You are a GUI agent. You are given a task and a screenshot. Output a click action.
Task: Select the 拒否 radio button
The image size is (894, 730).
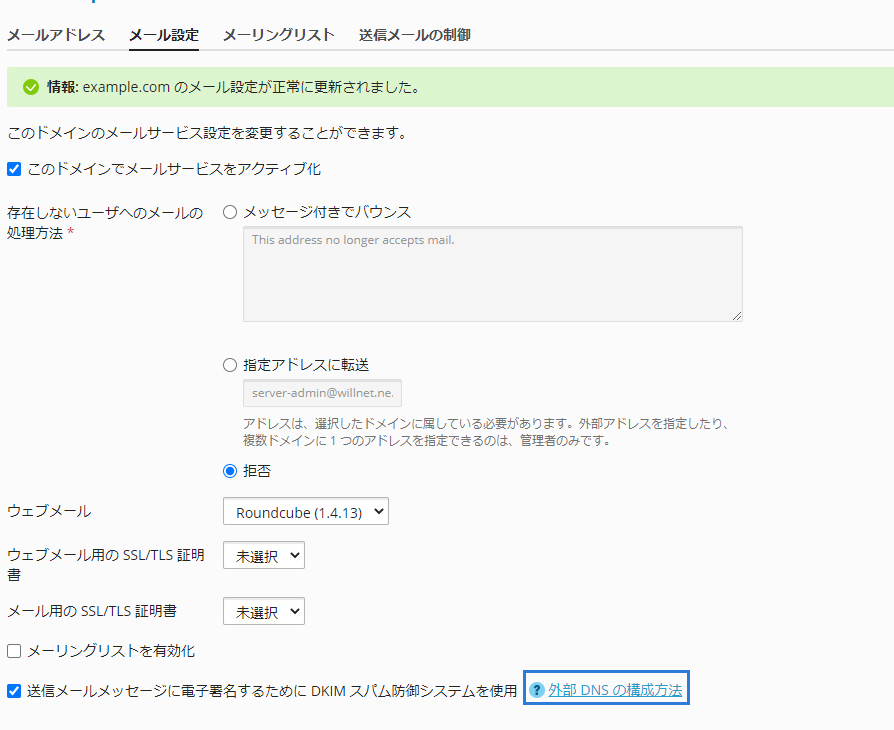point(231,470)
